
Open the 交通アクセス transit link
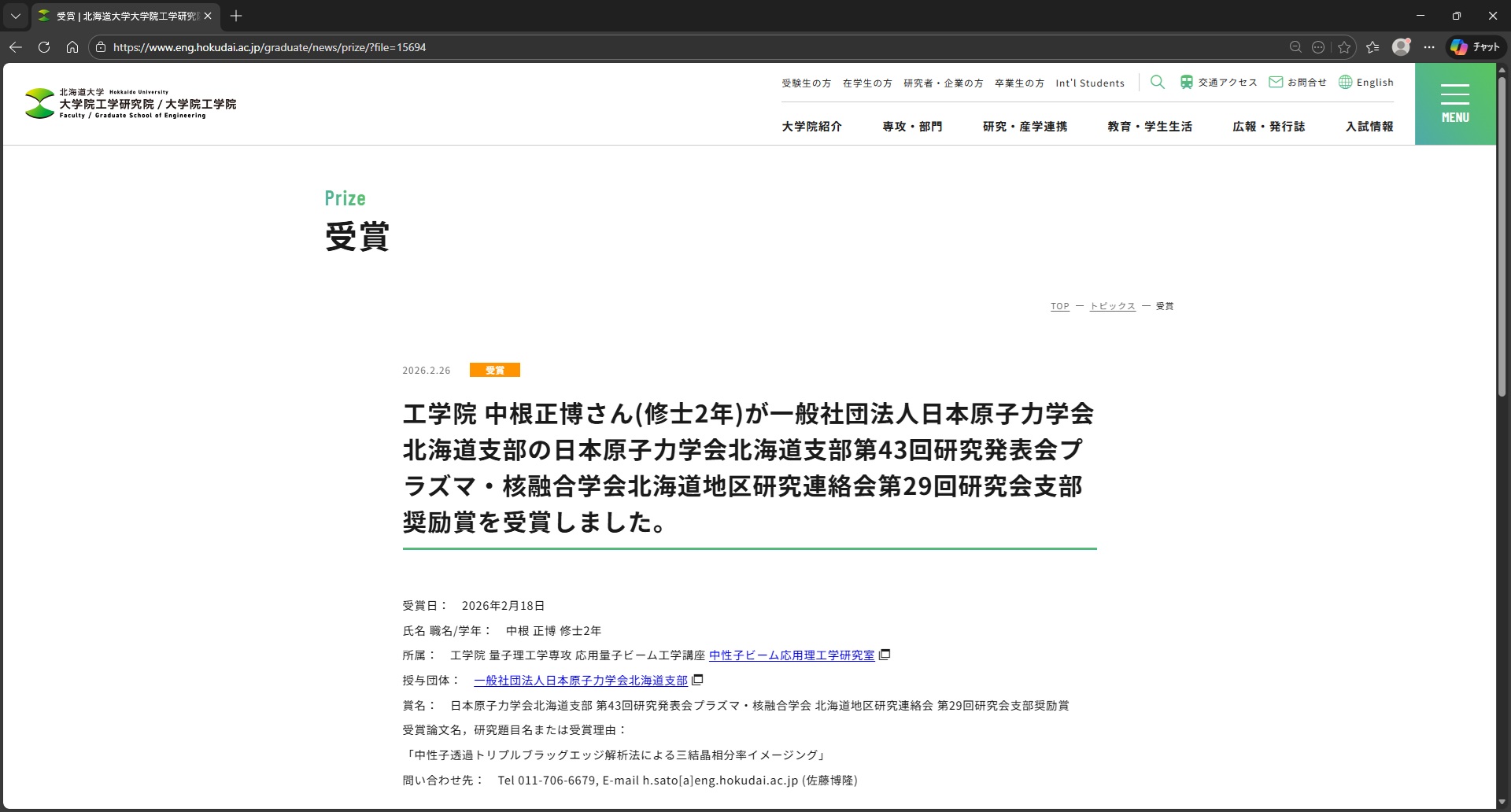tap(1218, 83)
